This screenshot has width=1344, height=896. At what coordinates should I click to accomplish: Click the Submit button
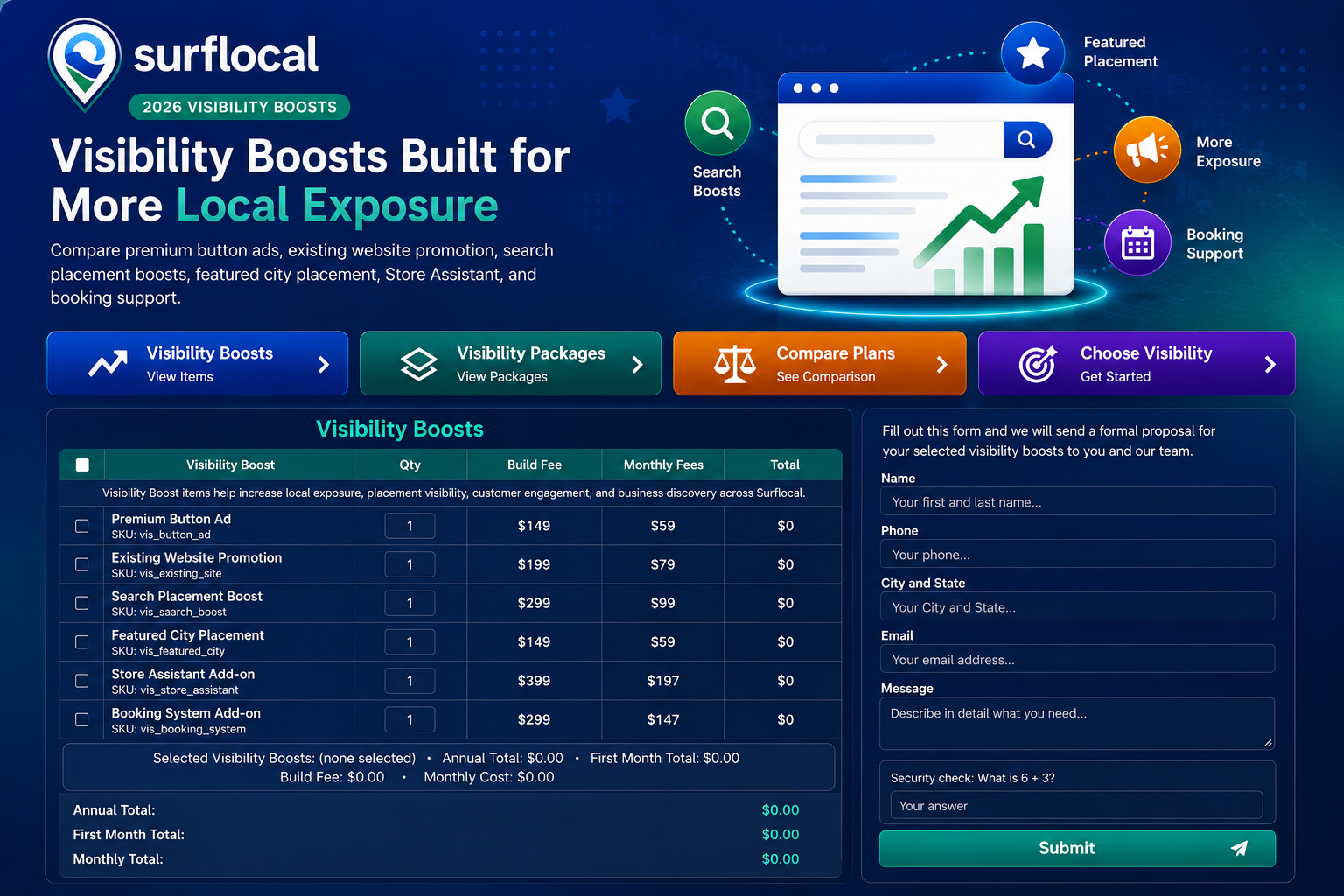tap(1077, 848)
